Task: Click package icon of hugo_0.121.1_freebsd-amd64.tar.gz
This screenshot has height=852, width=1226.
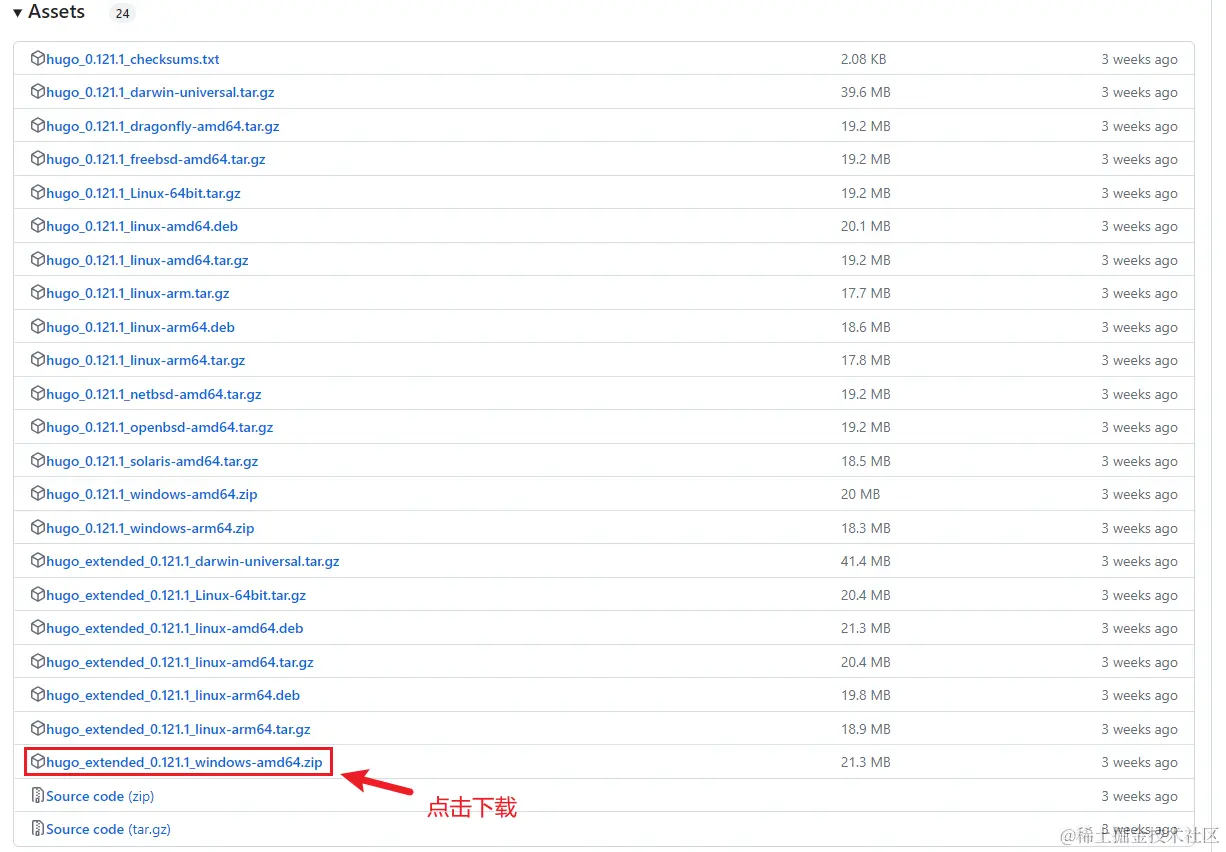Action: (x=38, y=159)
